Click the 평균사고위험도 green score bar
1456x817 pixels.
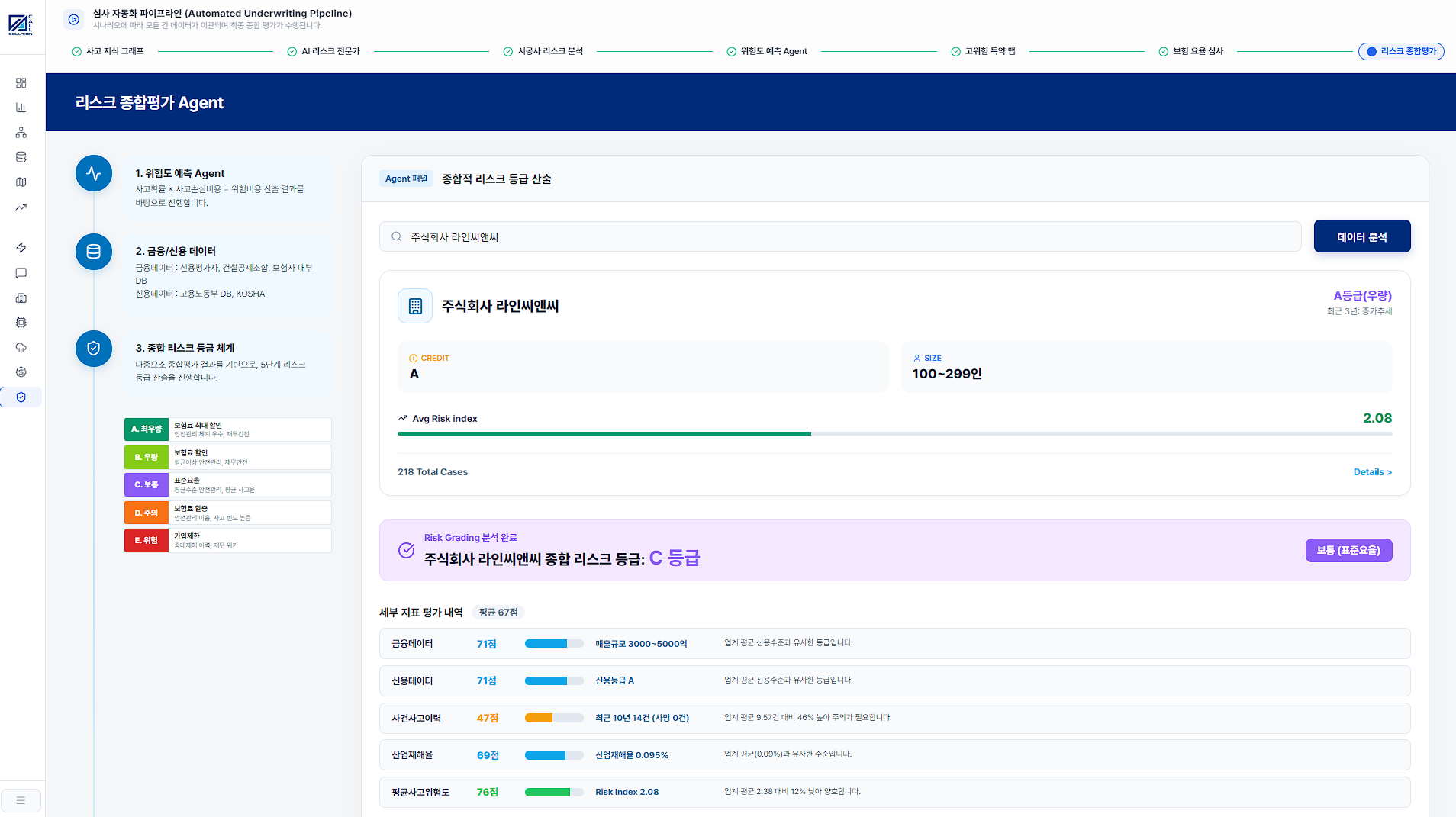554,792
